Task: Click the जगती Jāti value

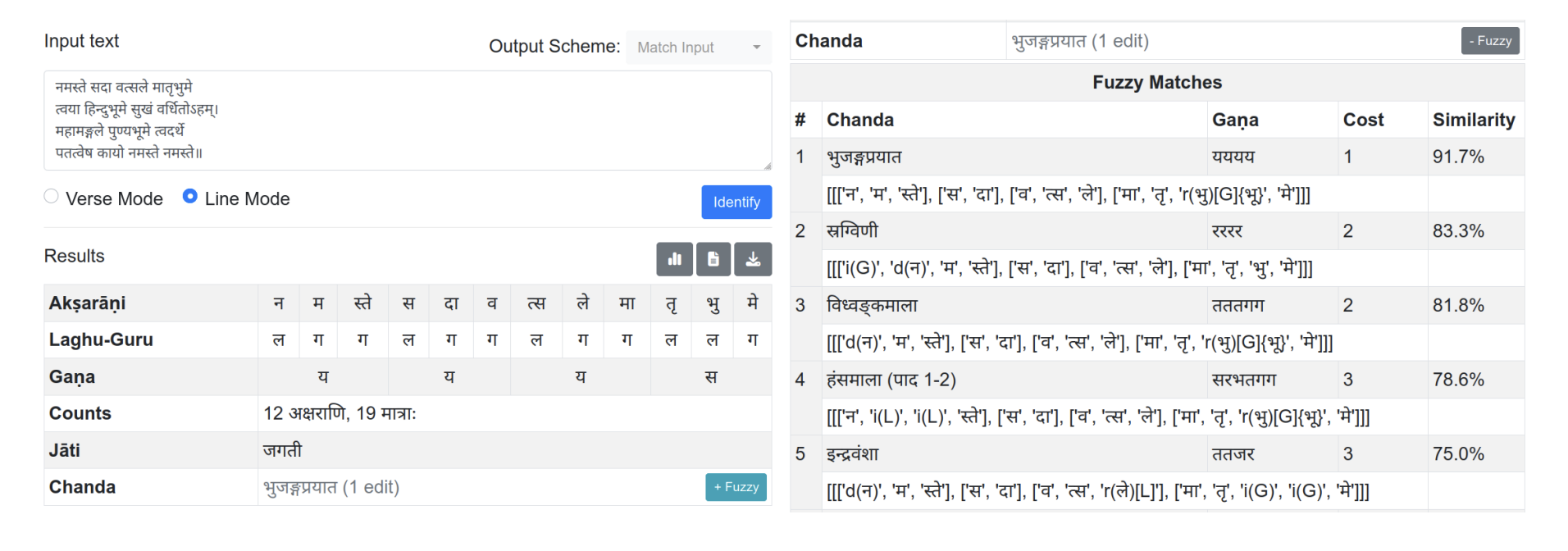Action: point(282,450)
